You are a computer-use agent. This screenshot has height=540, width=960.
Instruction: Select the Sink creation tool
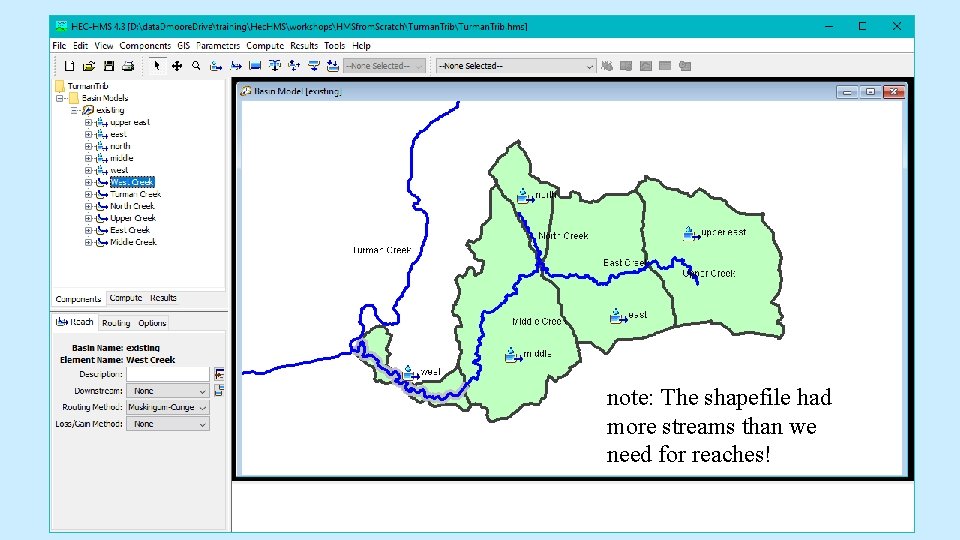point(332,66)
